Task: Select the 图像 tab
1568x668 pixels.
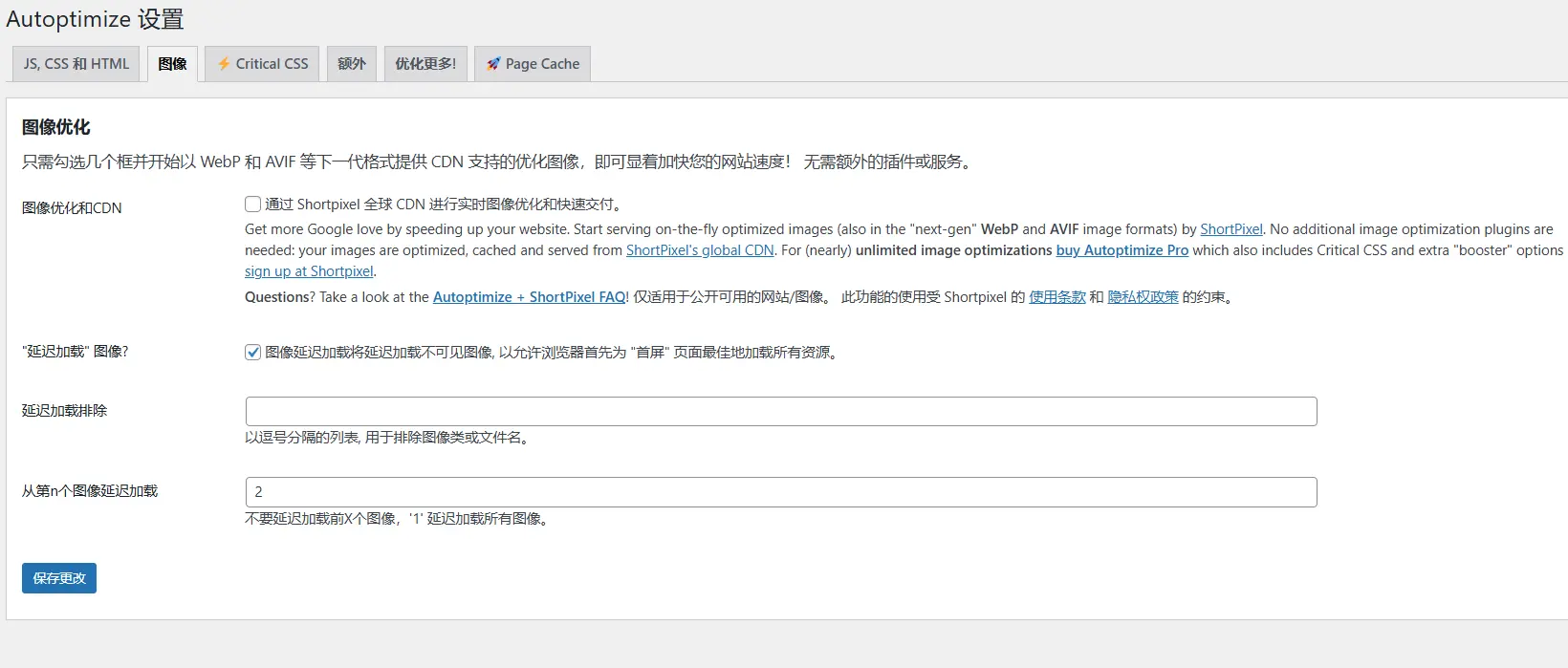Action: pyautogui.click(x=172, y=64)
